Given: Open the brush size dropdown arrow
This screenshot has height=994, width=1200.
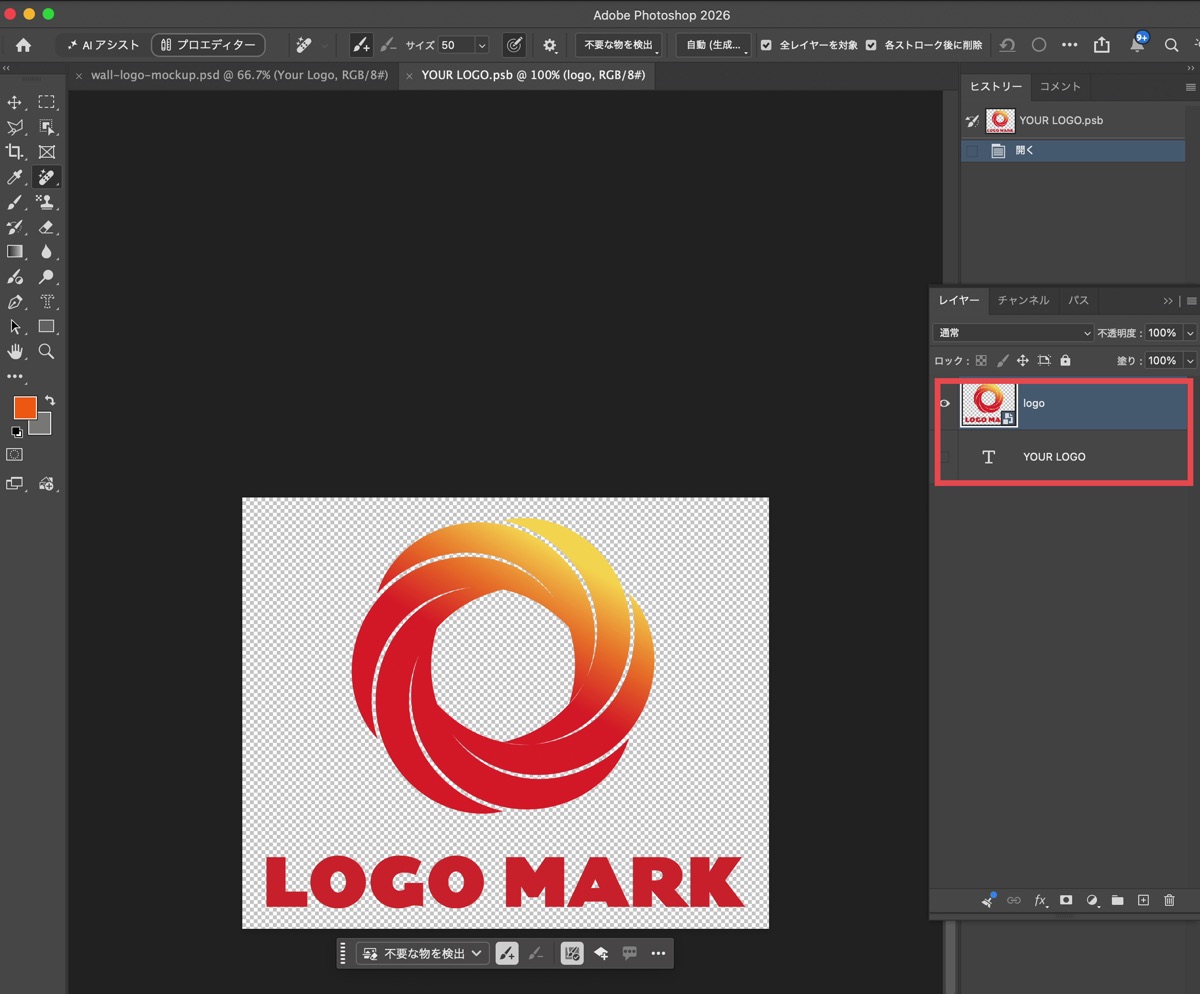Looking at the screenshot, I should tap(481, 45).
